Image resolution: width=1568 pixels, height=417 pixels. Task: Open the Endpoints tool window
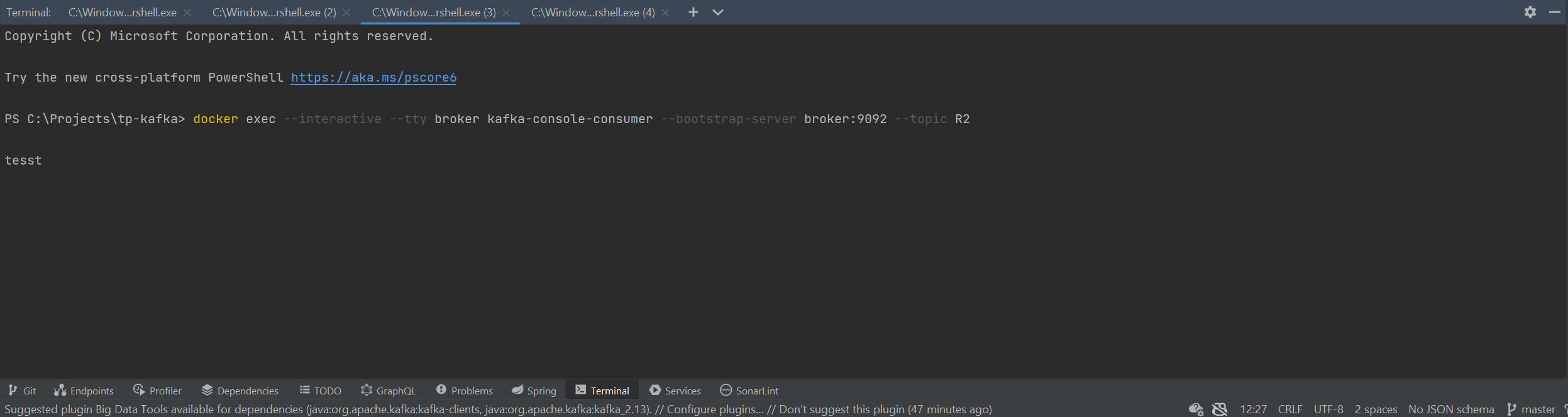(x=84, y=390)
